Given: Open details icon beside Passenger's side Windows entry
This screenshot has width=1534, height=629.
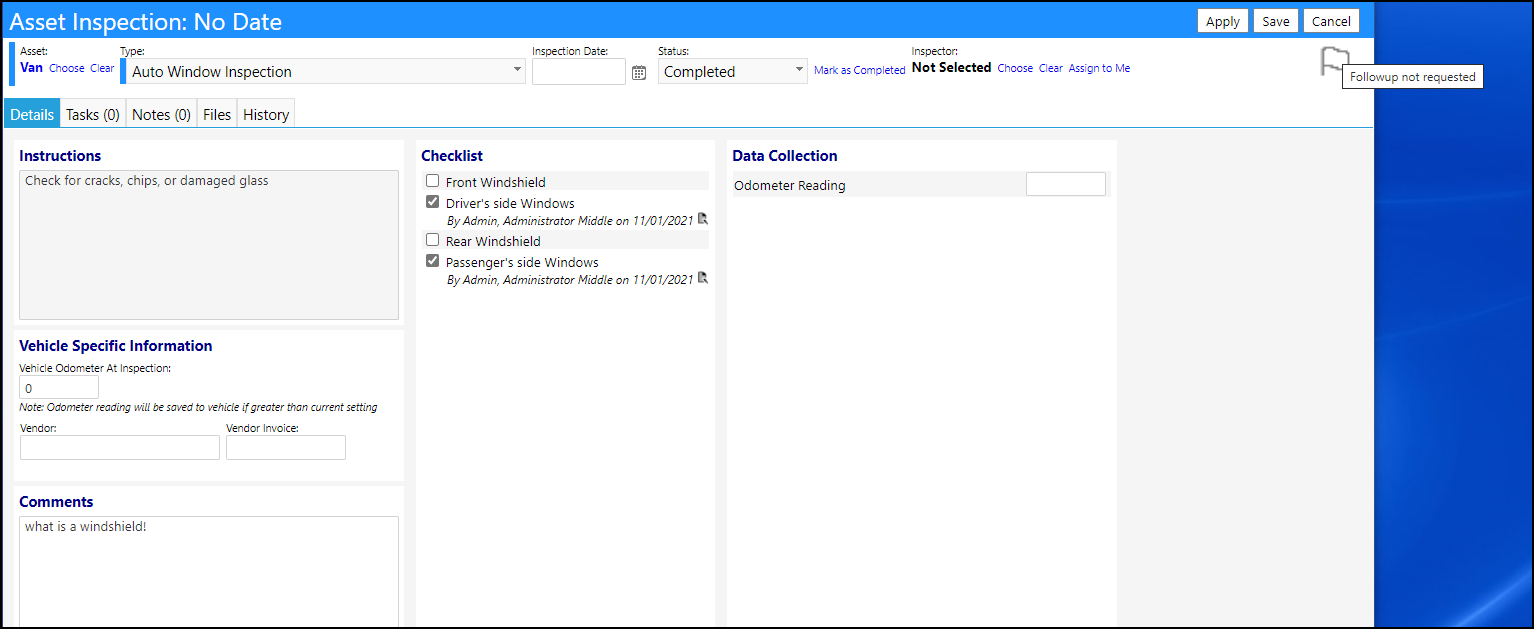Looking at the screenshot, I should (703, 278).
